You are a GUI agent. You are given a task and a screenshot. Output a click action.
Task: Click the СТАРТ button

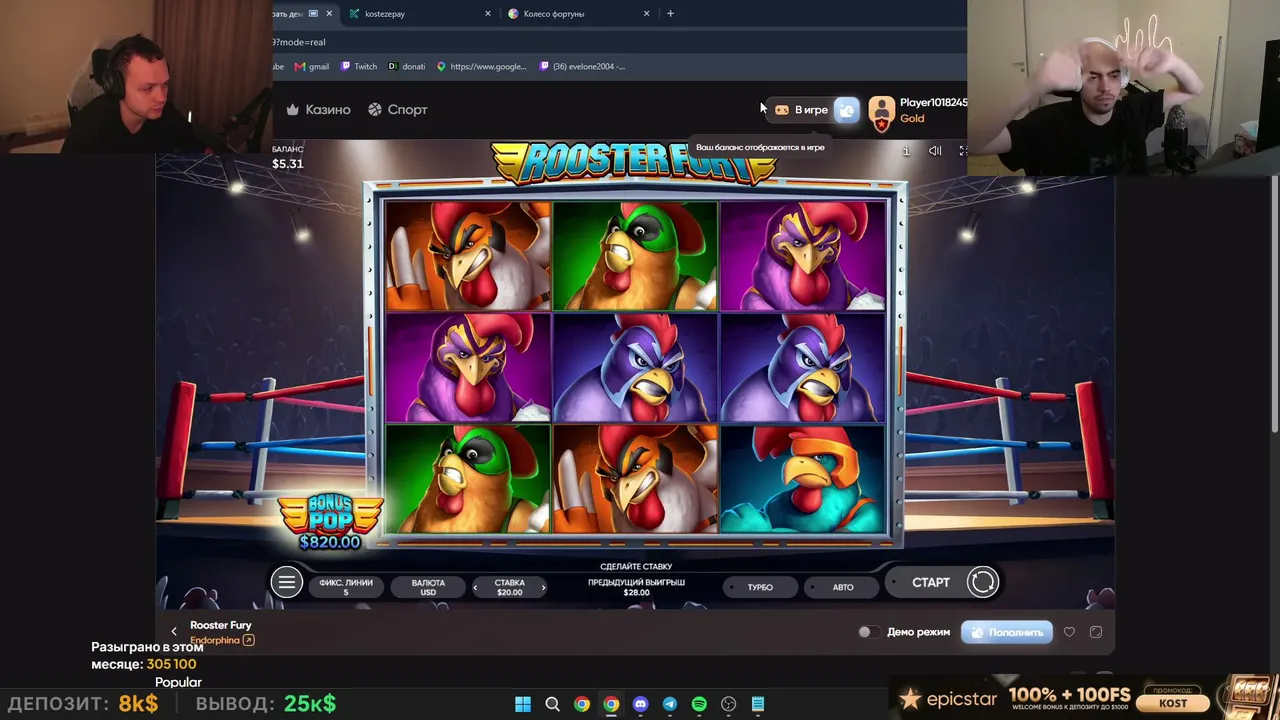pyautogui.click(x=931, y=582)
